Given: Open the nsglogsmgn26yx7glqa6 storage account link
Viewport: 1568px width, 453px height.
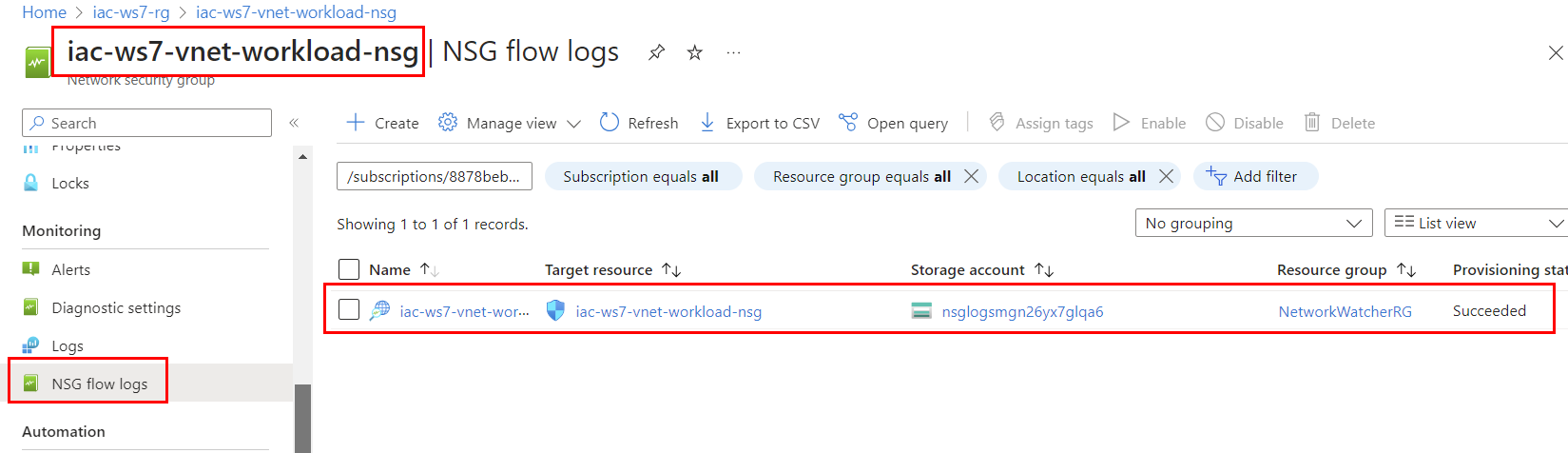Looking at the screenshot, I should tap(1022, 311).
